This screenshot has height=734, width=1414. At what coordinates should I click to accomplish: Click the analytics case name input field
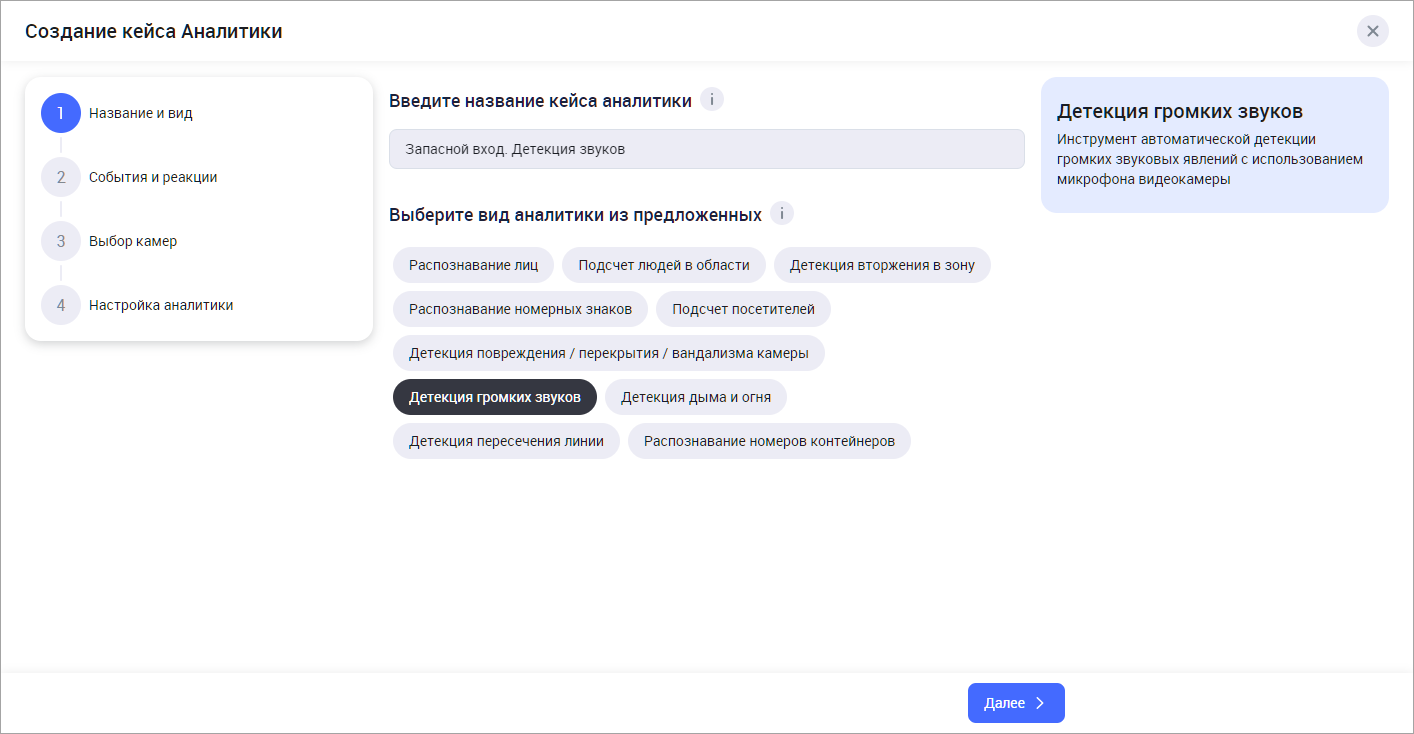tap(706, 149)
